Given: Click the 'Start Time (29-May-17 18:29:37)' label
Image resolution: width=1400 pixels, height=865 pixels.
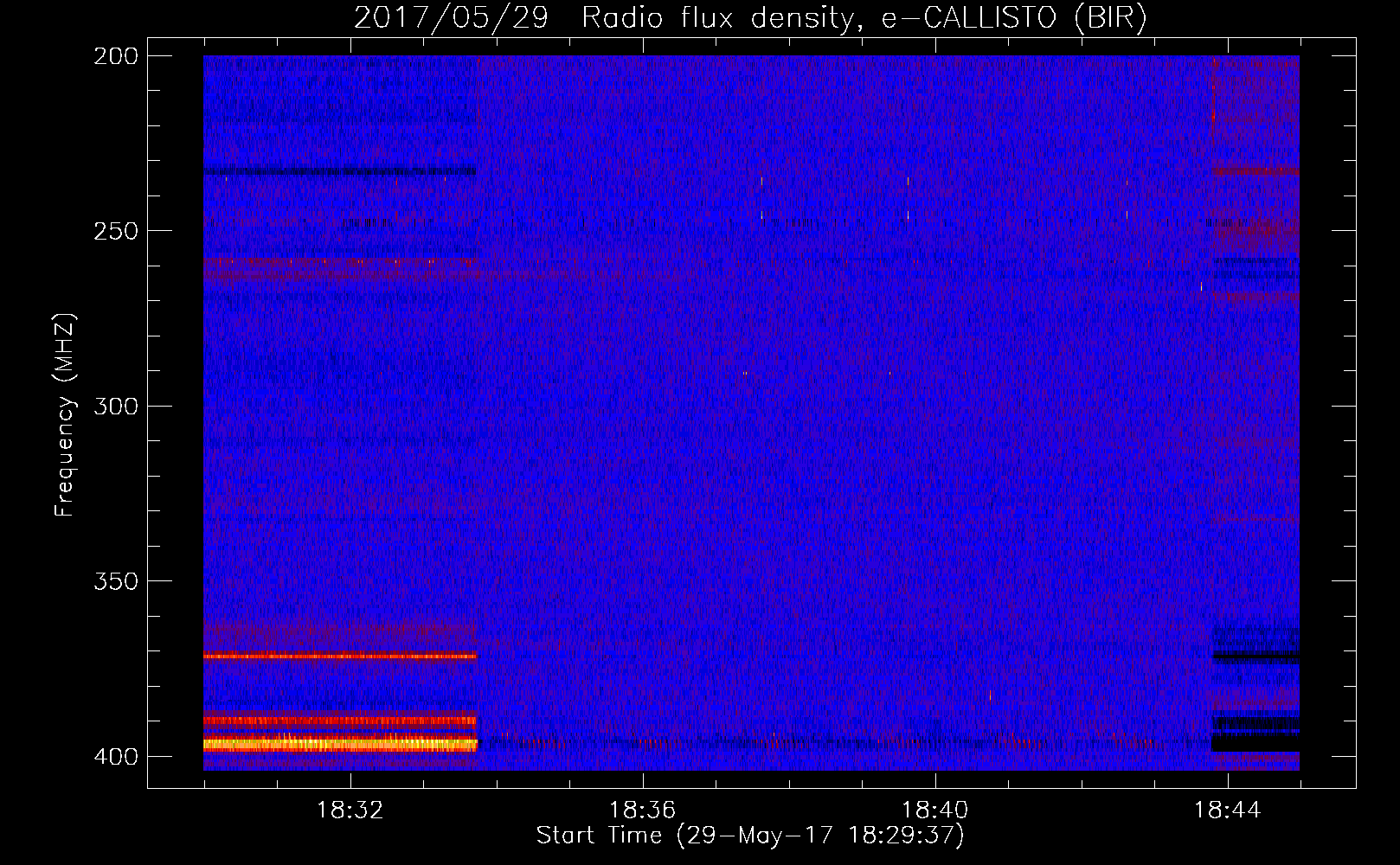Looking at the screenshot, I should [750, 836].
